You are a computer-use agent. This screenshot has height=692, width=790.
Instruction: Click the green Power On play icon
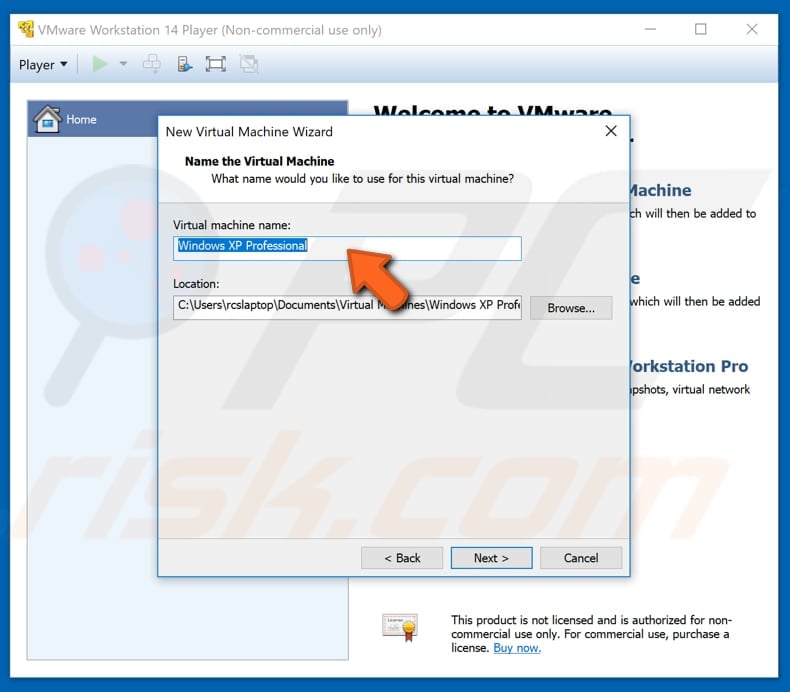100,64
